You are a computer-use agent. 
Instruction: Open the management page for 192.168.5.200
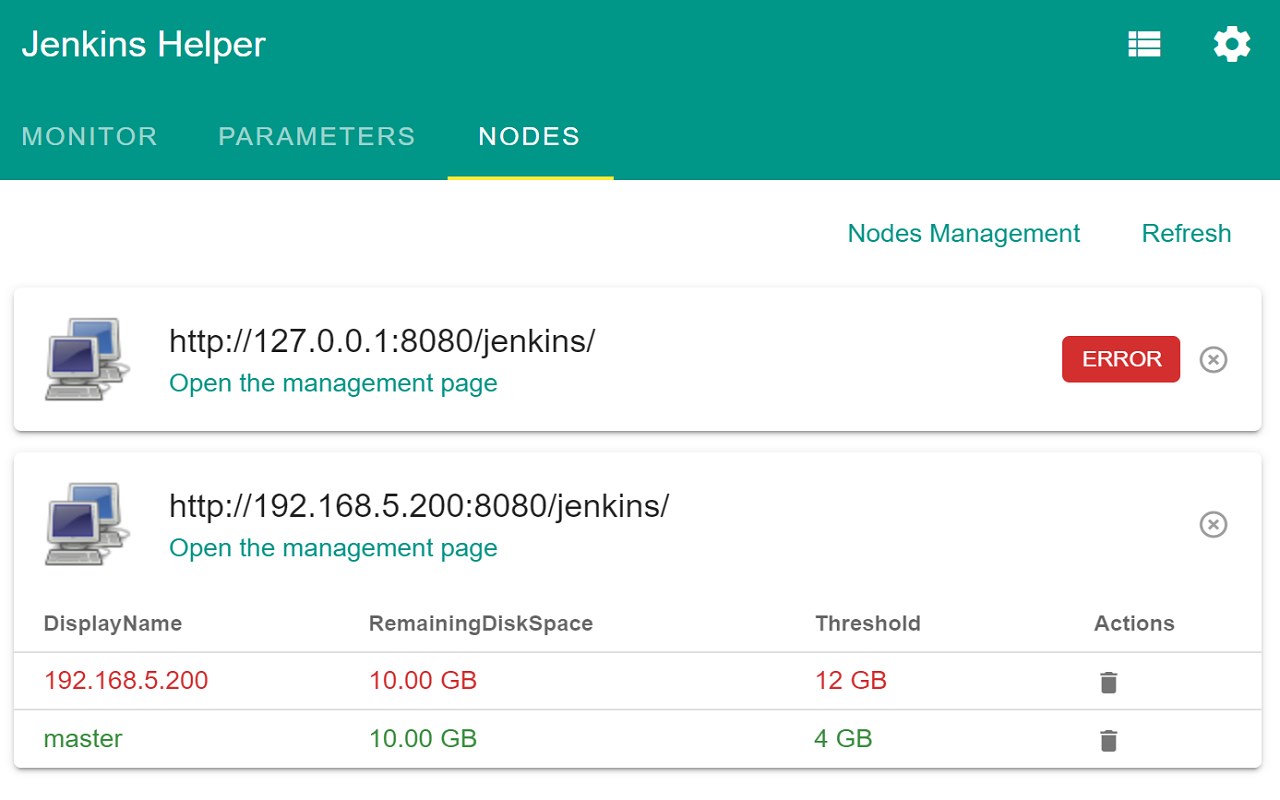[333, 548]
